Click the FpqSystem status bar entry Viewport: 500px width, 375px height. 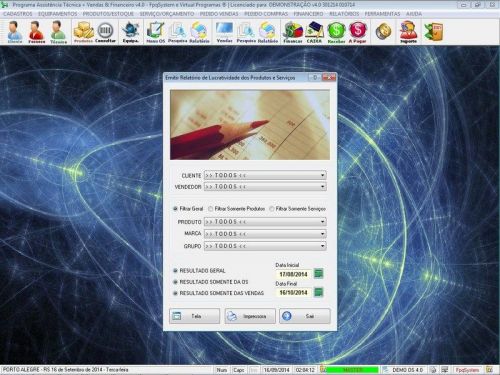pos(467,370)
